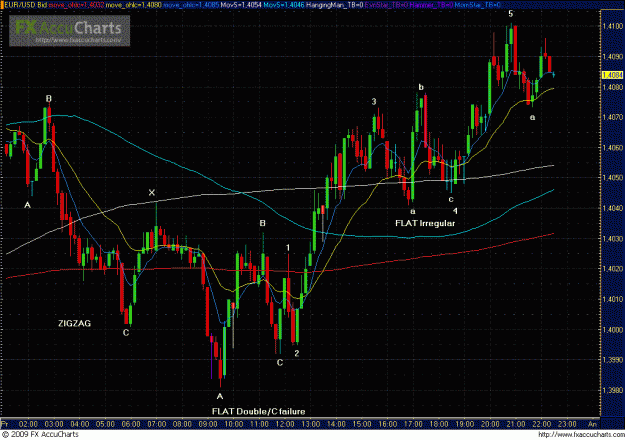The width and height of the screenshot is (625, 440).
Task: Click the HangingMan_TB=0 indicator label
Action: coord(335,5)
